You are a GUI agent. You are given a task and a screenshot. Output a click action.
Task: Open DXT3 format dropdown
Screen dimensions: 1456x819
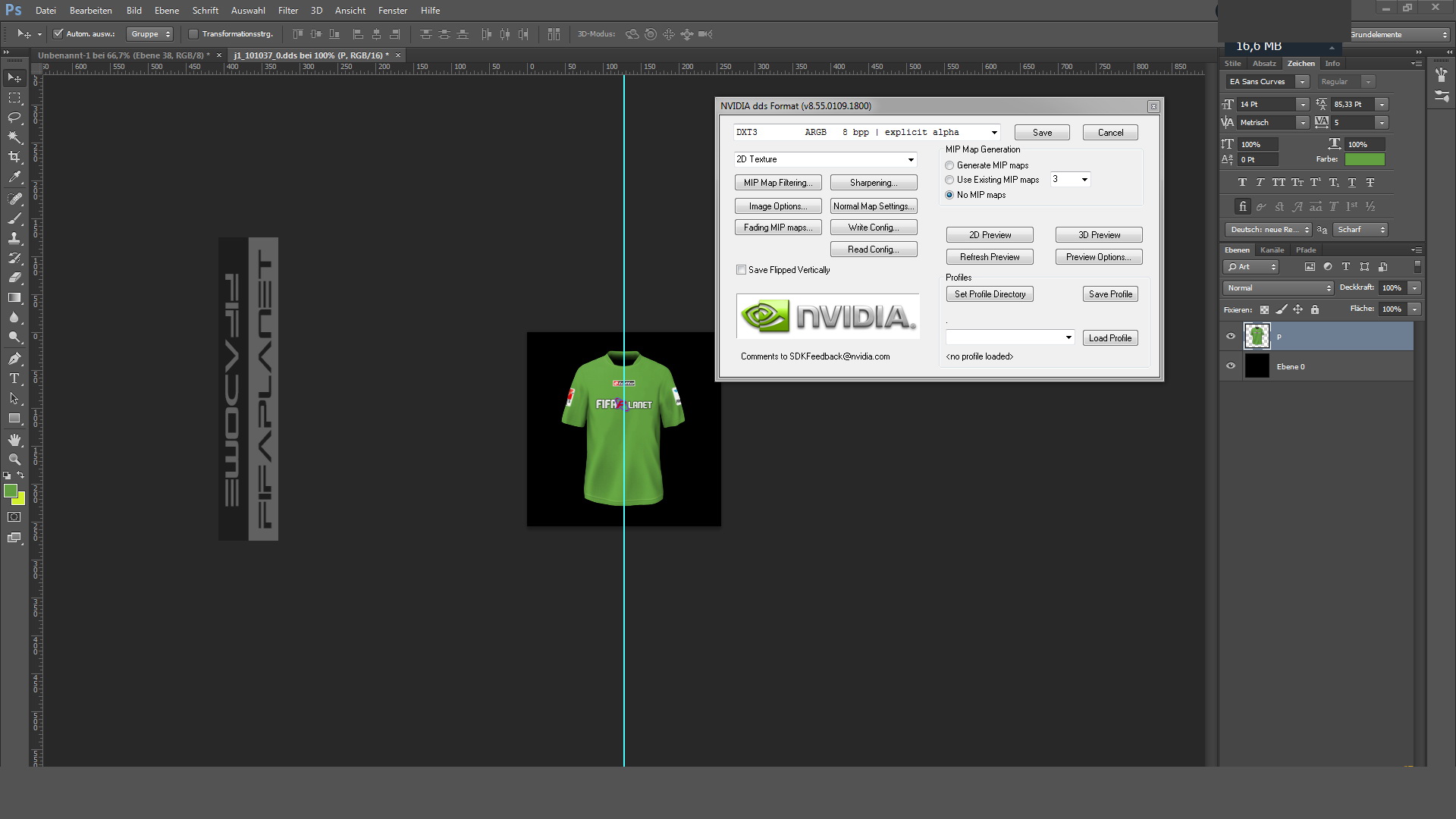point(867,133)
